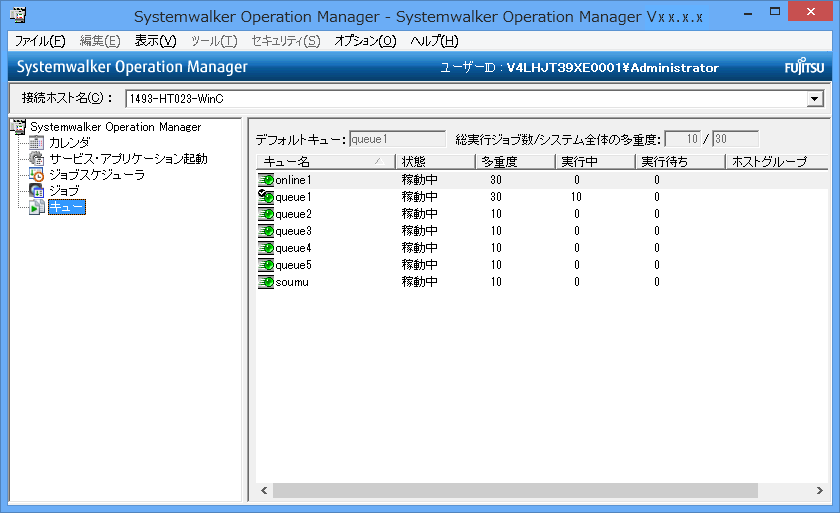This screenshot has width=840, height=513.
Task: Open the ファイル(F) menu
Action: [40, 41]
